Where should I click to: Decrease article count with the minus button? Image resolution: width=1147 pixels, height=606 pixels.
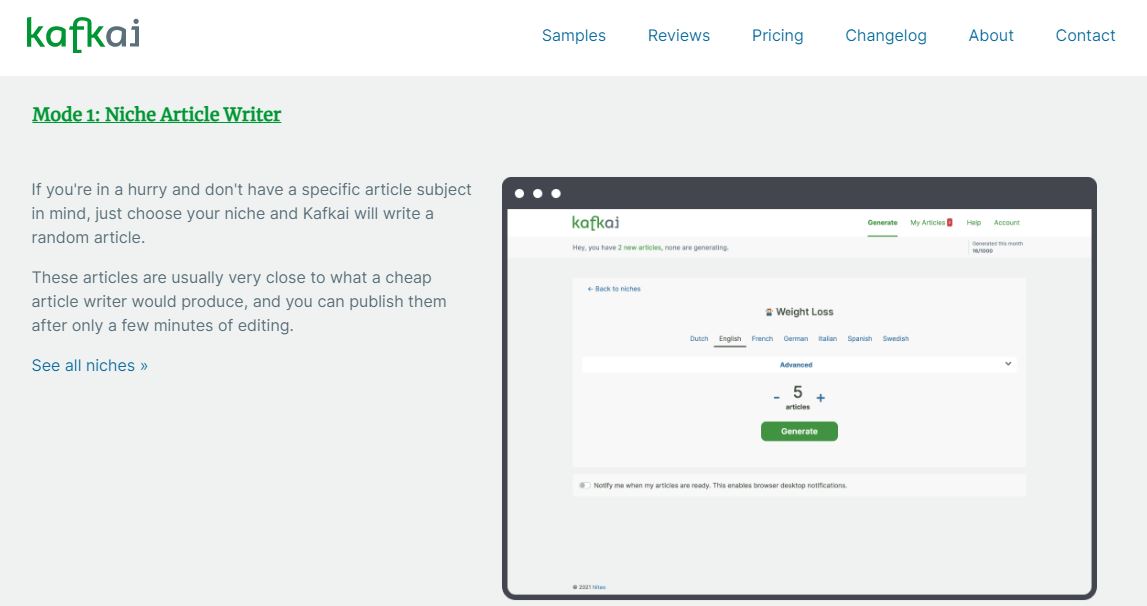[776, 398]
